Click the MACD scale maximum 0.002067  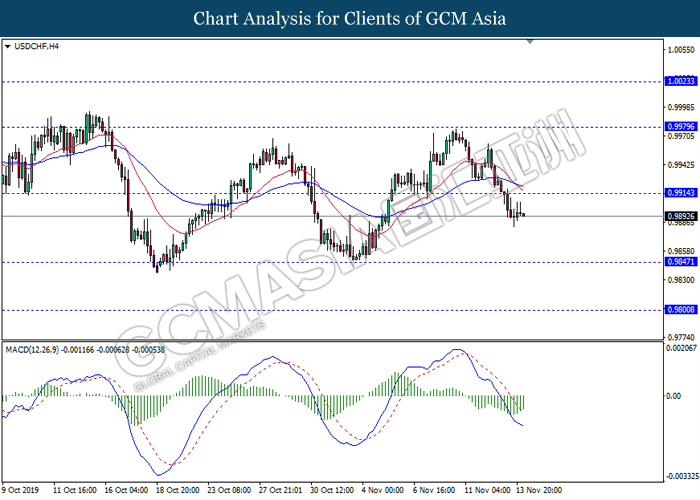click(x=681, y=348)
